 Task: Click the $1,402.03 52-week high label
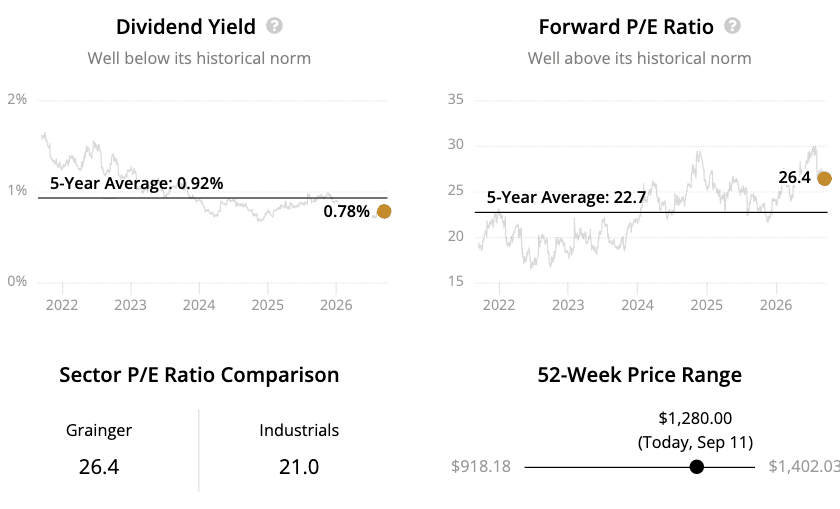tap(804, 466)
